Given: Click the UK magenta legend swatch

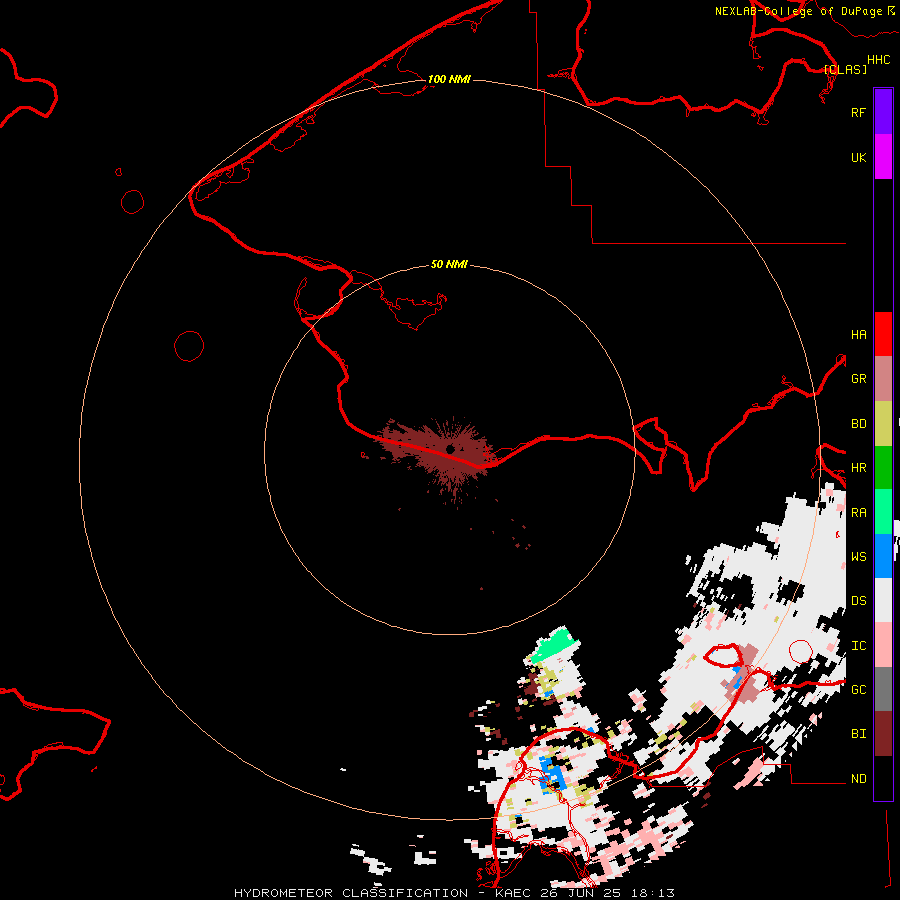Looking at the screenshot, I should pyautogui.click(x=883, y=157).
